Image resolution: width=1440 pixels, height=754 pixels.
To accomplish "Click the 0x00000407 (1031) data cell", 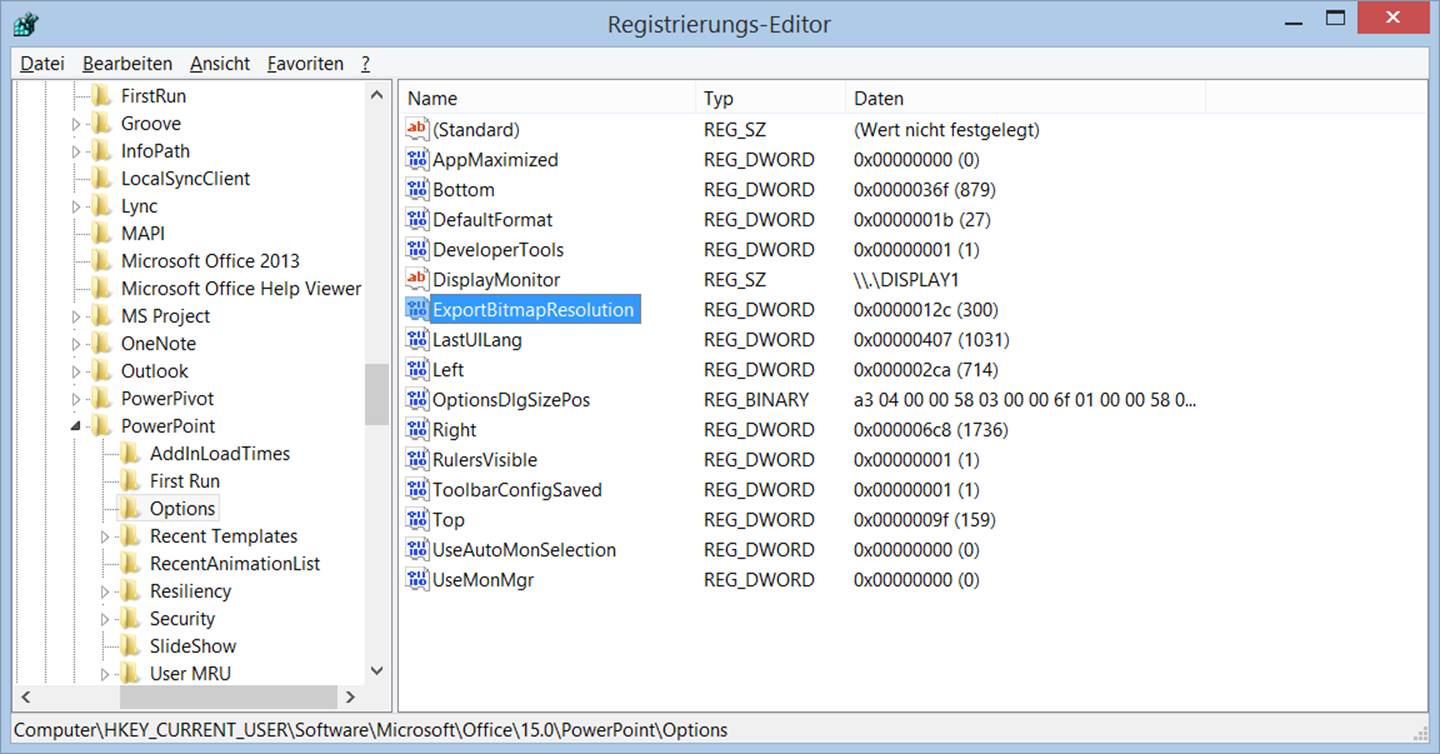I will [931, 339].
